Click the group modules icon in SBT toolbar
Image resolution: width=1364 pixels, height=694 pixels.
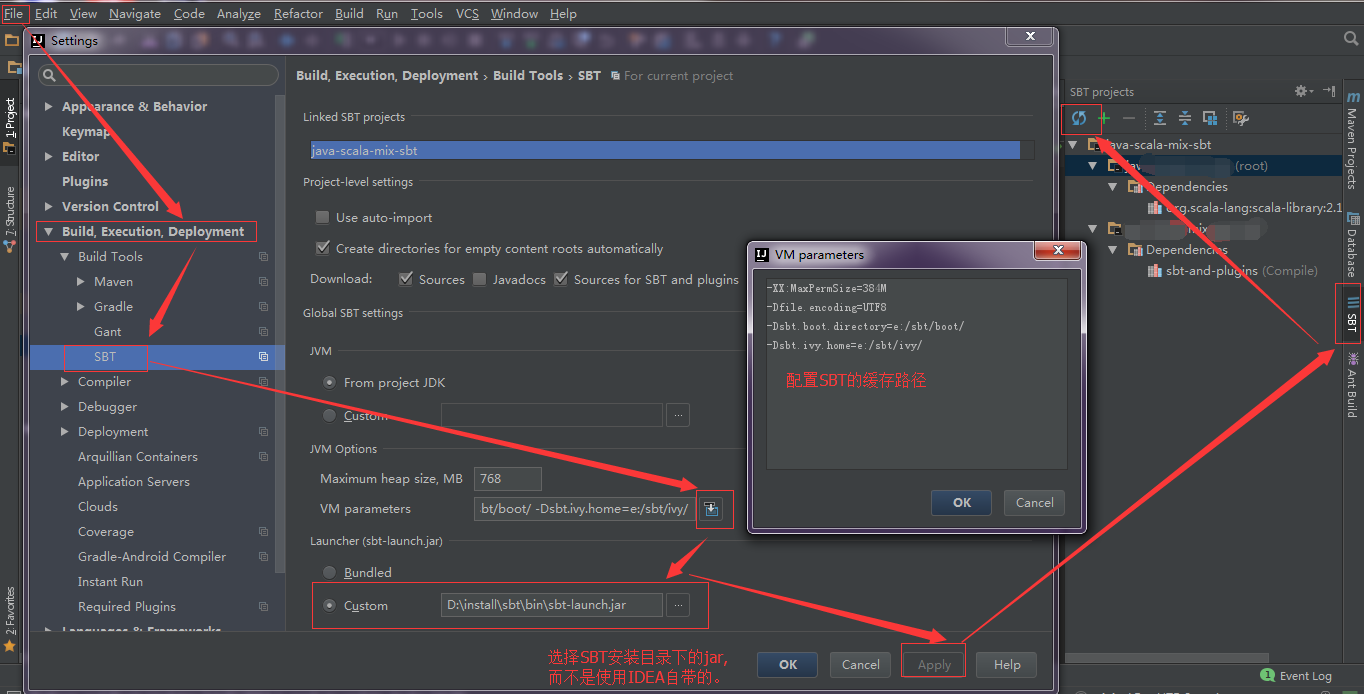(x=1210, y=118)
